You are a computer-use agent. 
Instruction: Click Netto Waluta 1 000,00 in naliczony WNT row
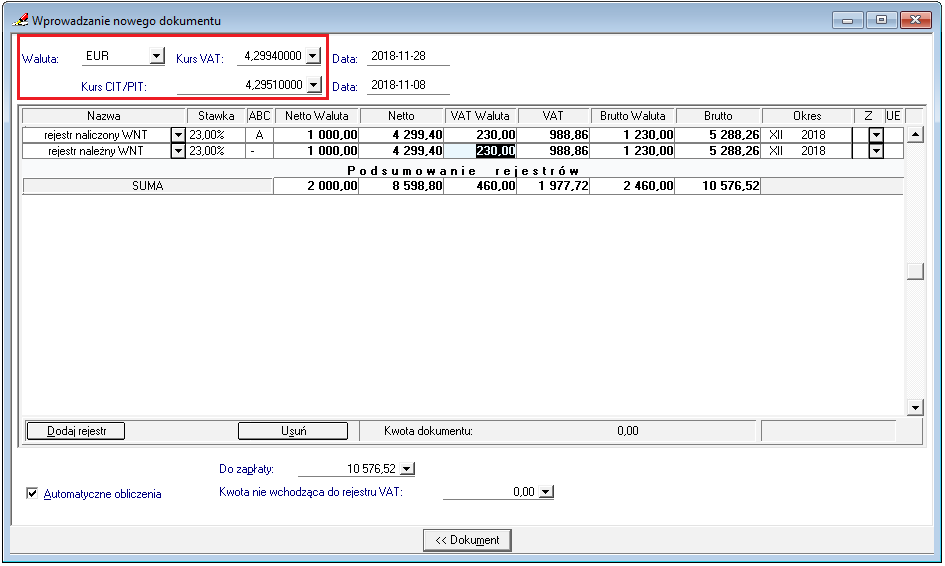pyautogui.click(x=316, y=135)
